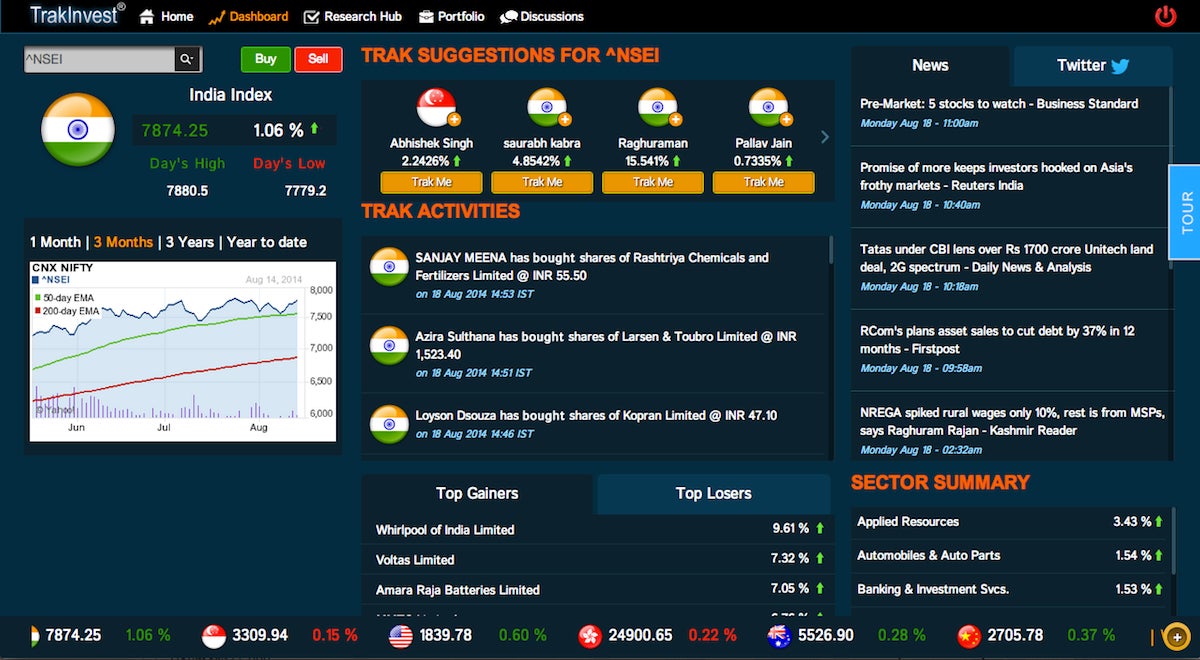
Task: Click the Australia flag in the ticker
Action: [x=778, y=635]
